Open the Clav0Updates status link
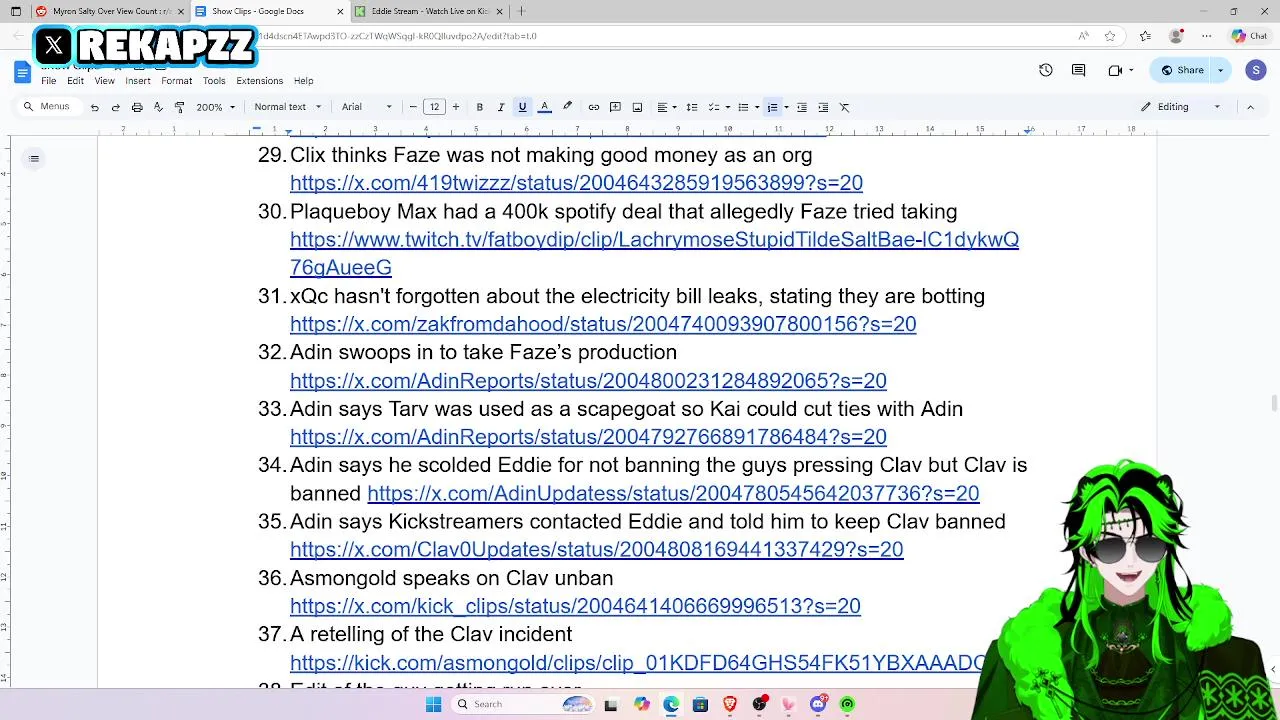This screenshot has height=720, width=1280. coord(597,549)
